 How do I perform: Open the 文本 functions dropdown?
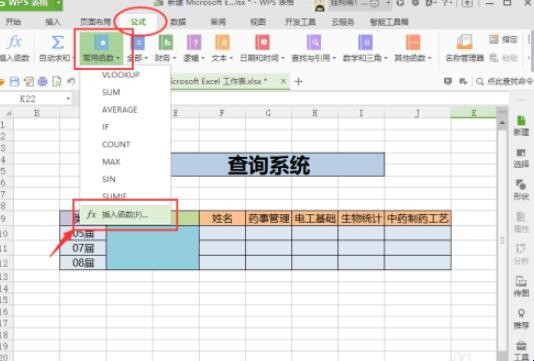pos(222,49)
